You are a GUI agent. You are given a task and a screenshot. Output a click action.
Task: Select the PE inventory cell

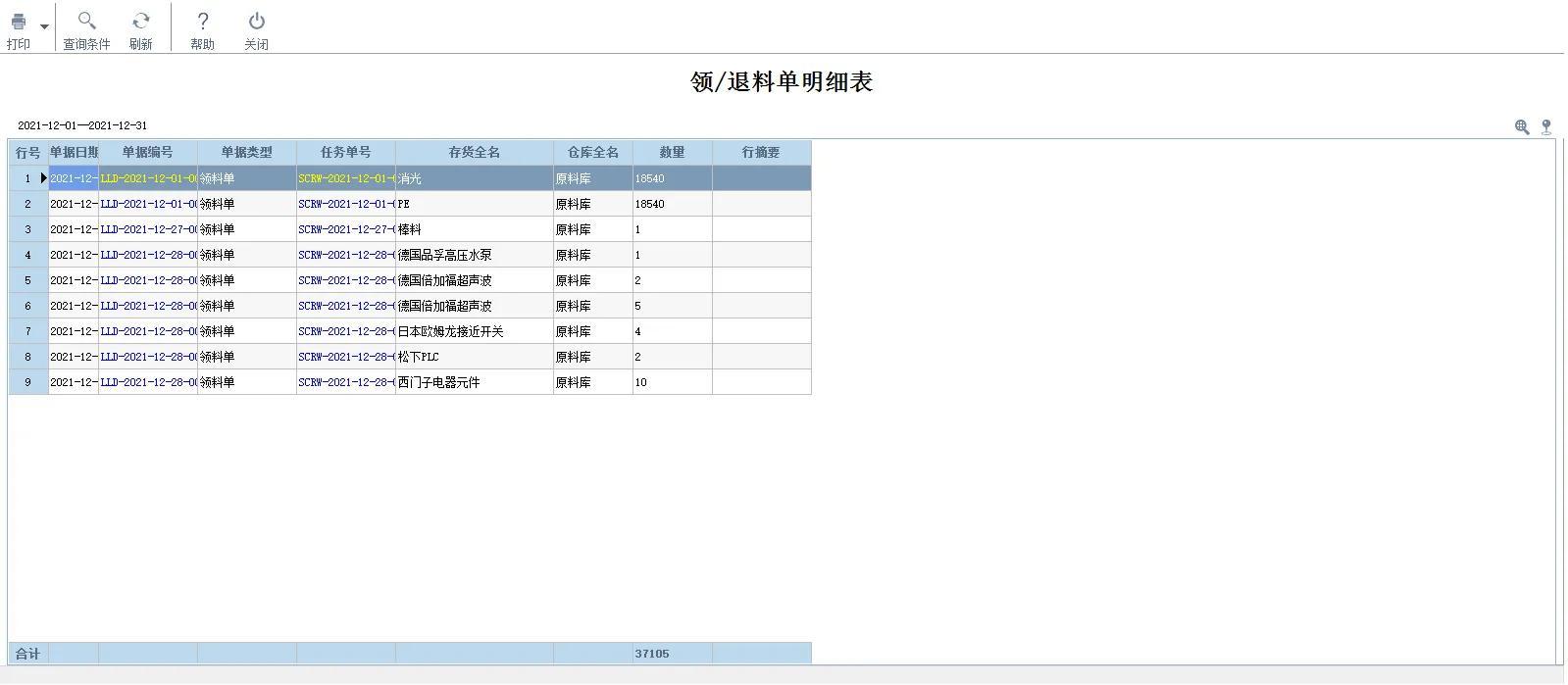(475, 204)
